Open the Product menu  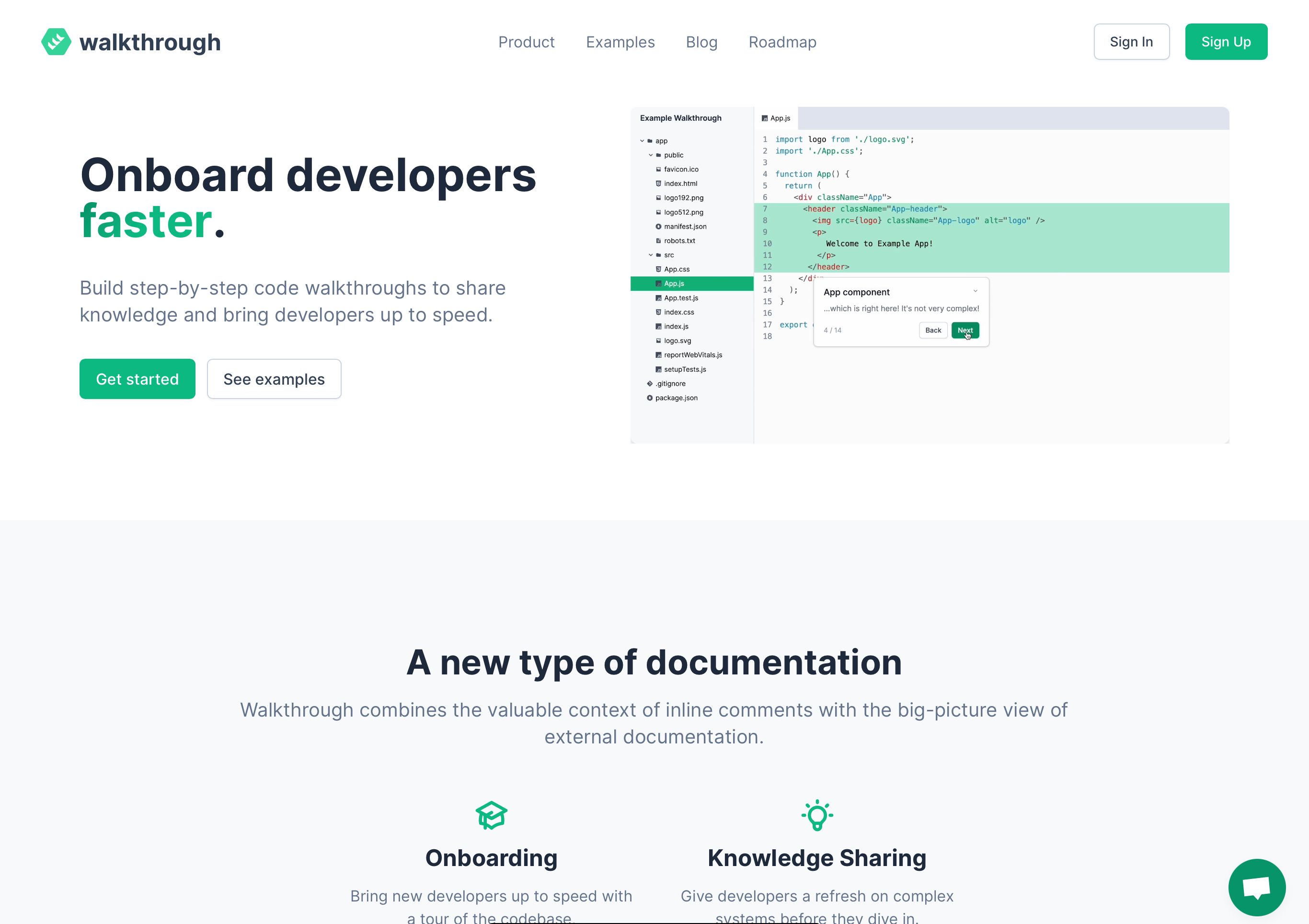pos(526,42)
